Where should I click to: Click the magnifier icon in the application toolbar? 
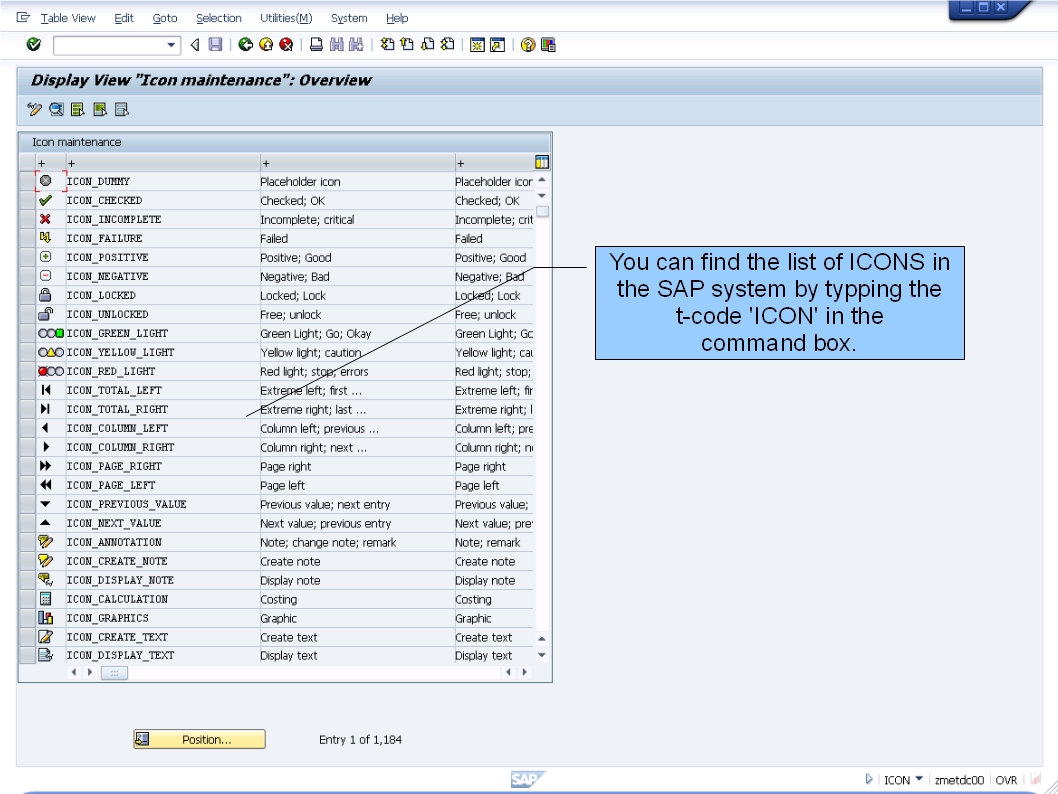pos(58,108)
